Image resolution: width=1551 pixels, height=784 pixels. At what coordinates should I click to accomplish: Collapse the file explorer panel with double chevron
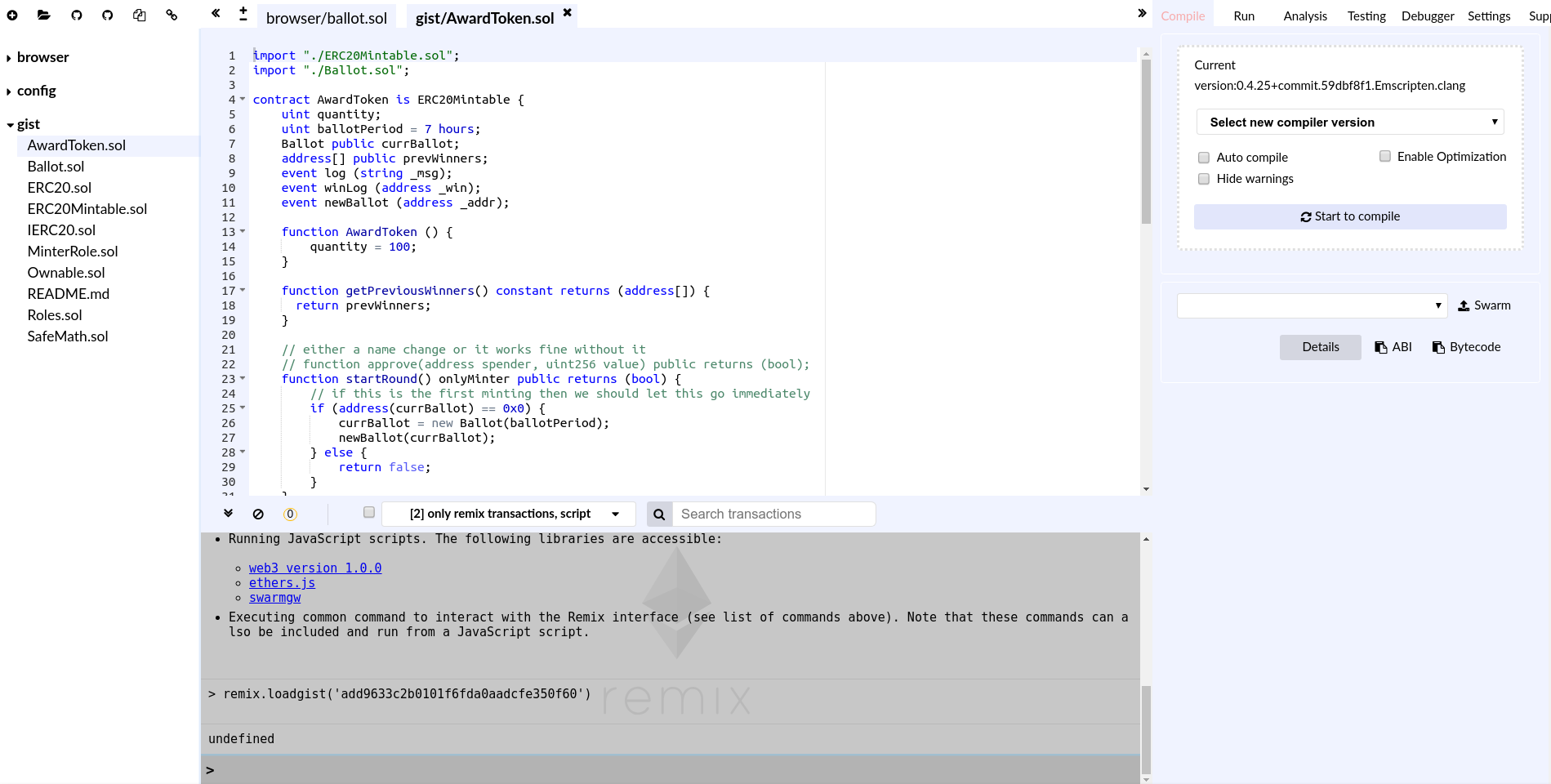216,13
